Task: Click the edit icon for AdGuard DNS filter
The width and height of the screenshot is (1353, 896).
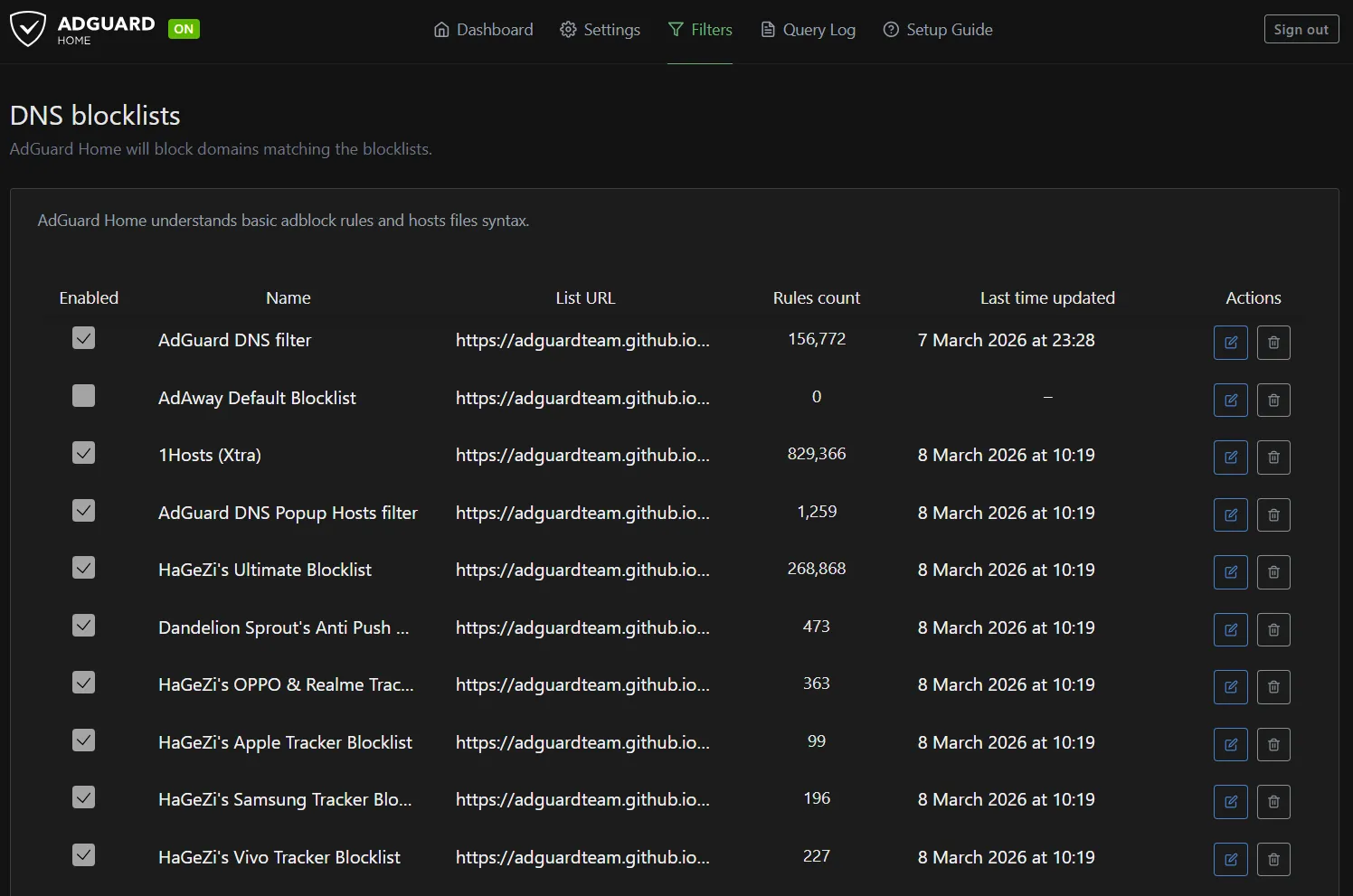Action: (1230, 343)
